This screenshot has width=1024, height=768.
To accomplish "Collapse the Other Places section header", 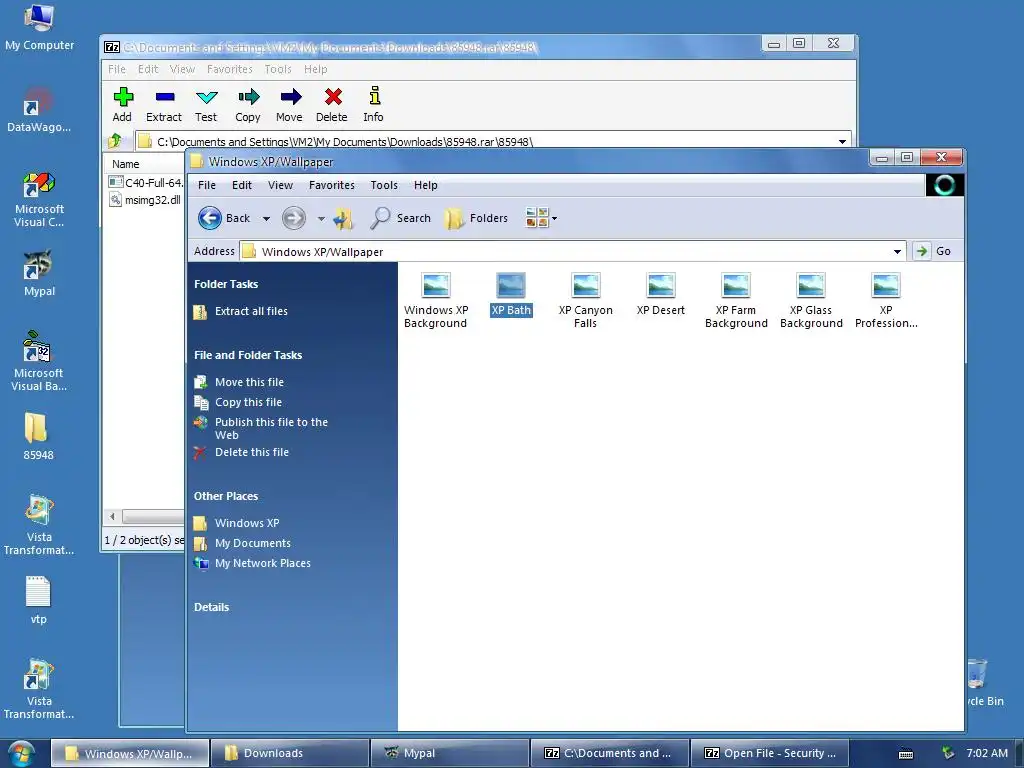I will tap(226, 496).
